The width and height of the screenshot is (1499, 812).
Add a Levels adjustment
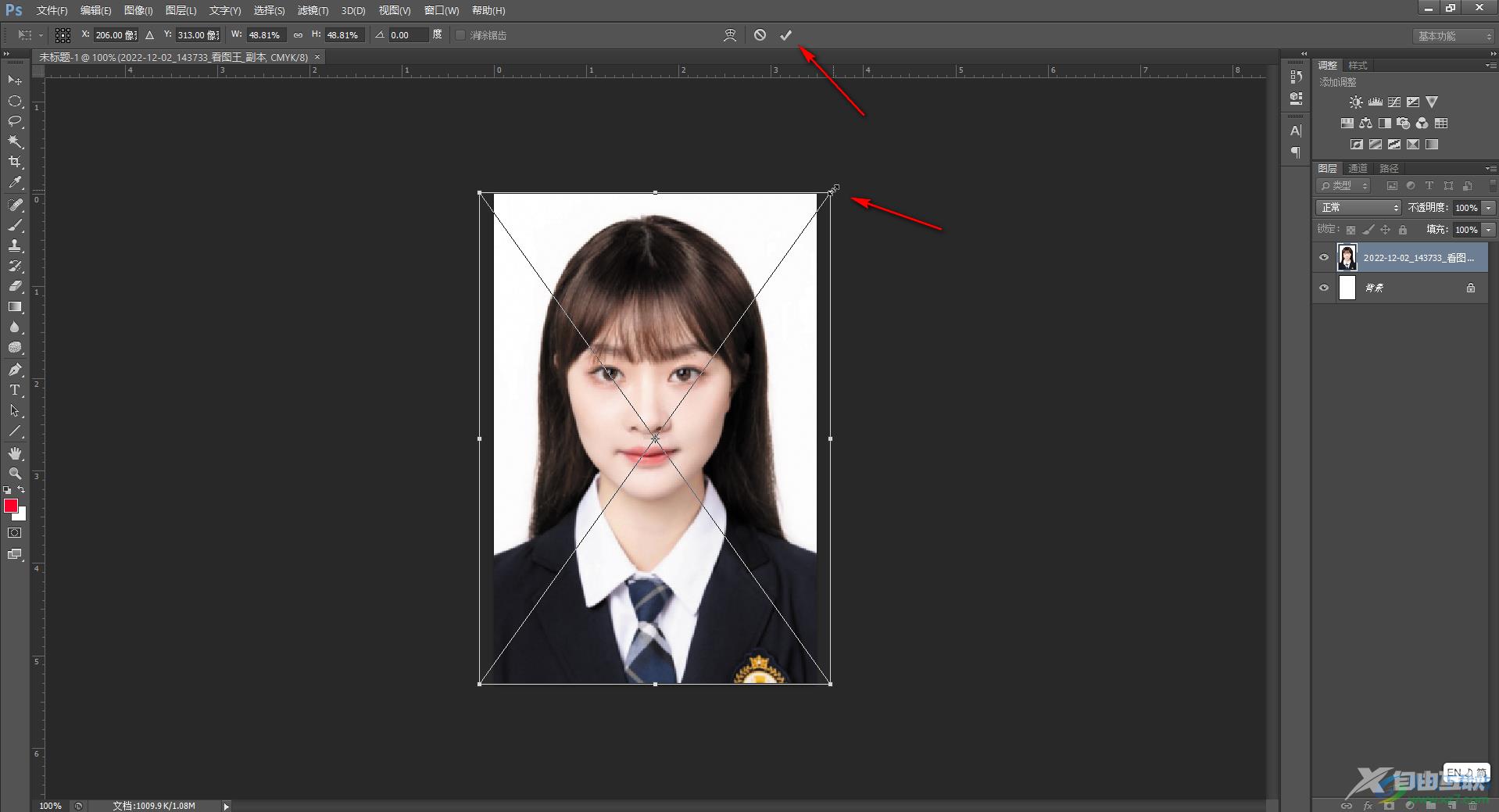[x=1375, y=102]
